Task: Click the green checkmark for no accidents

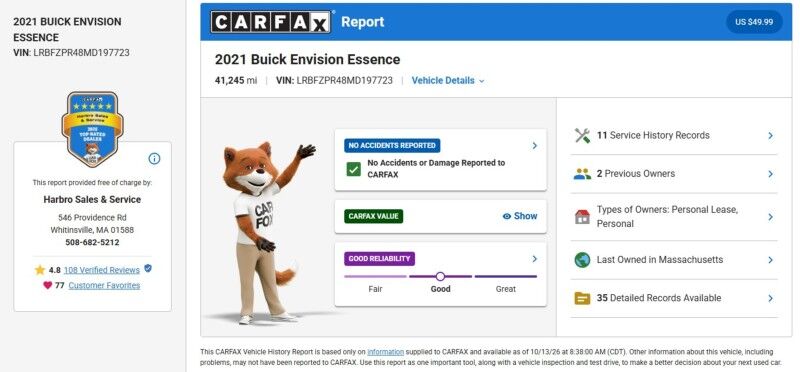Action: tap(353, 169)
